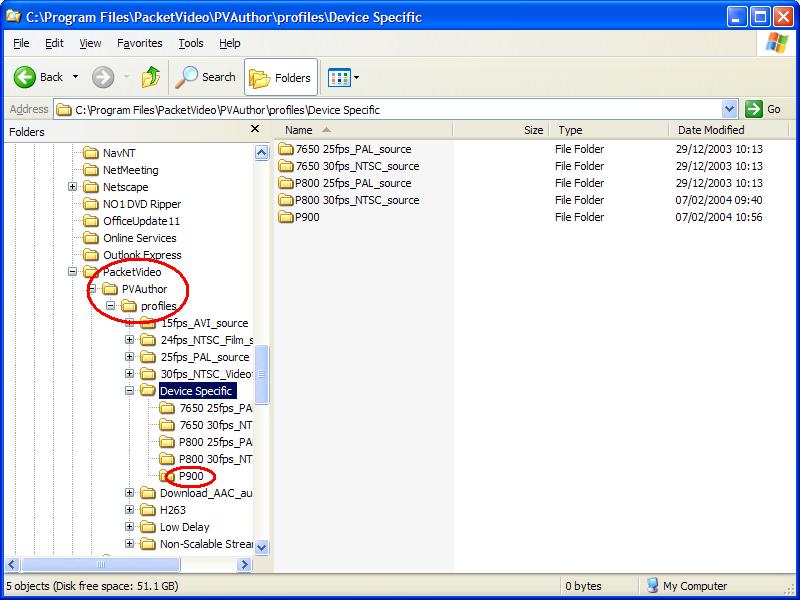Go up one folder level
This screenshot has height=600, width=800.
point(151,77)
